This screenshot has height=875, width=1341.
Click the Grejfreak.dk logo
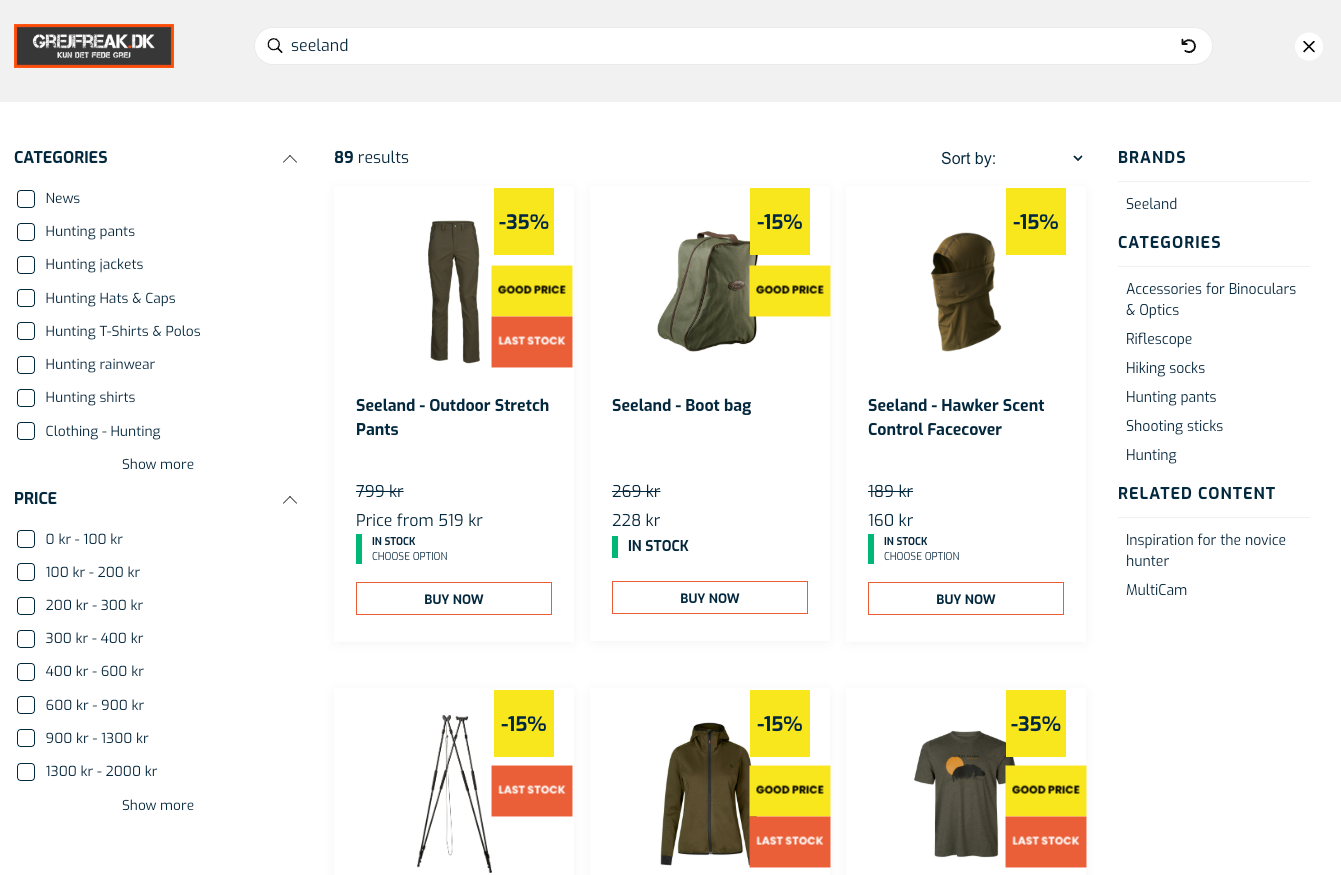point(94,46)
